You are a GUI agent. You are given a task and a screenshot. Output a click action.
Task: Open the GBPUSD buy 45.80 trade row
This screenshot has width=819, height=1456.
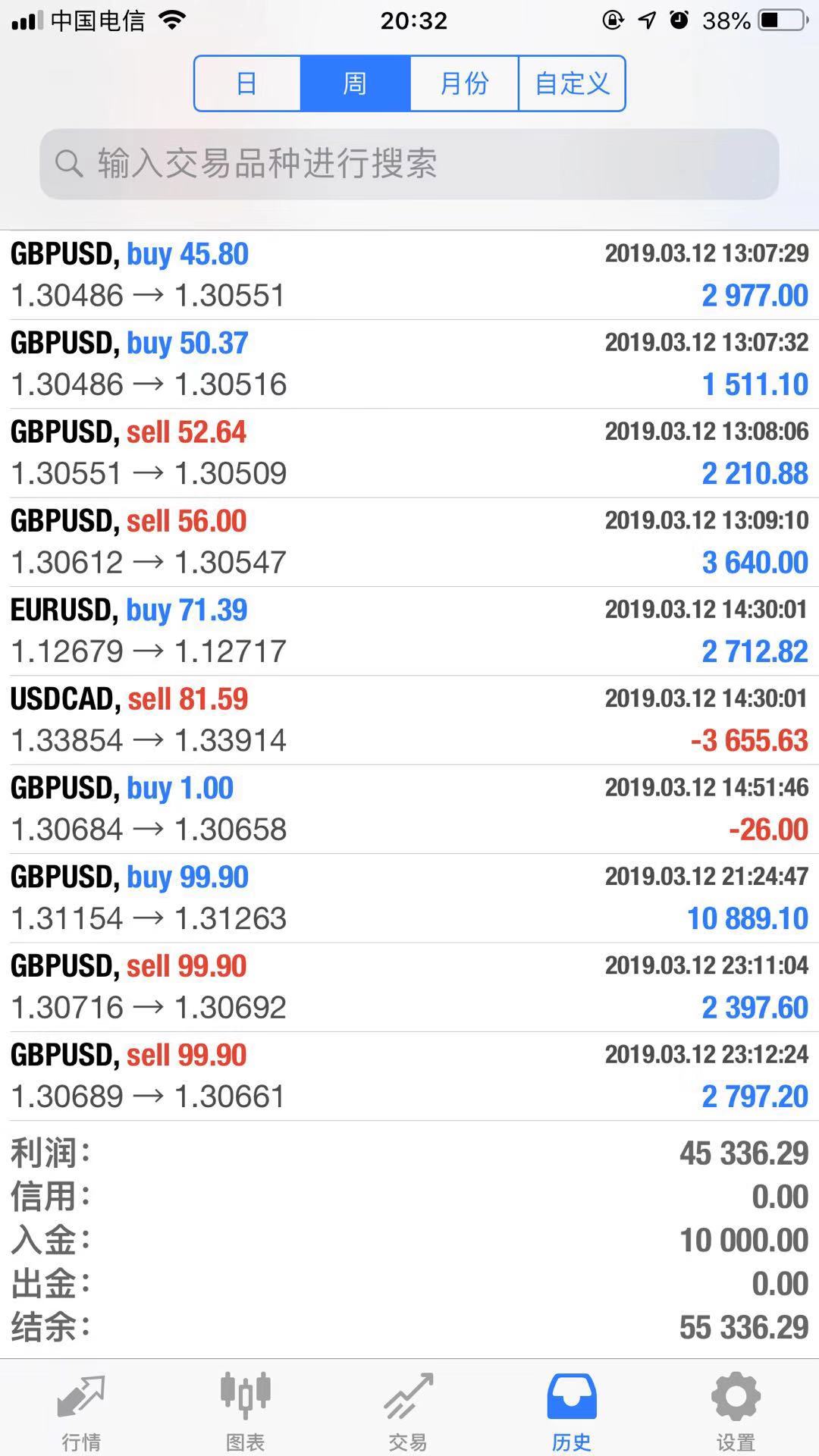pyautogui.click(x=409, y=275)
